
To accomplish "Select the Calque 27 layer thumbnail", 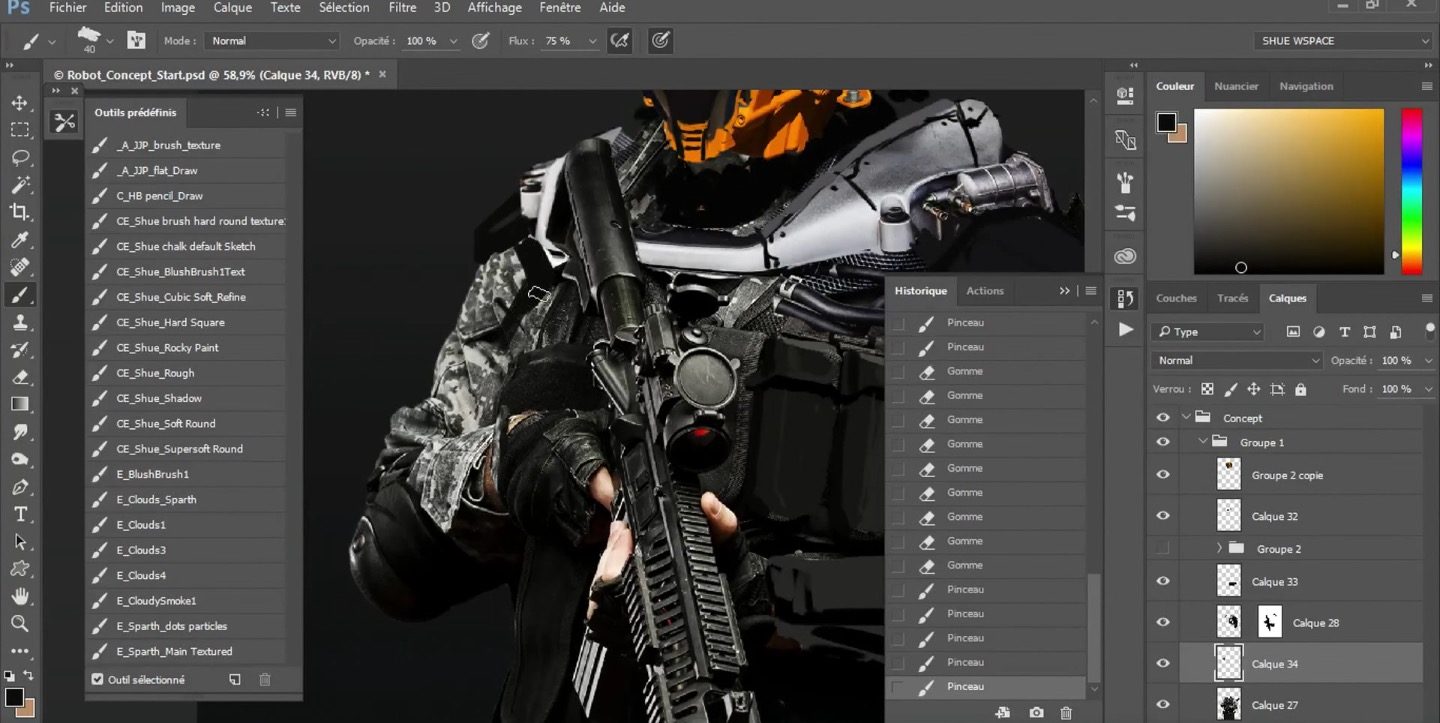I will pyautogui.click(x=1228, y=704).
